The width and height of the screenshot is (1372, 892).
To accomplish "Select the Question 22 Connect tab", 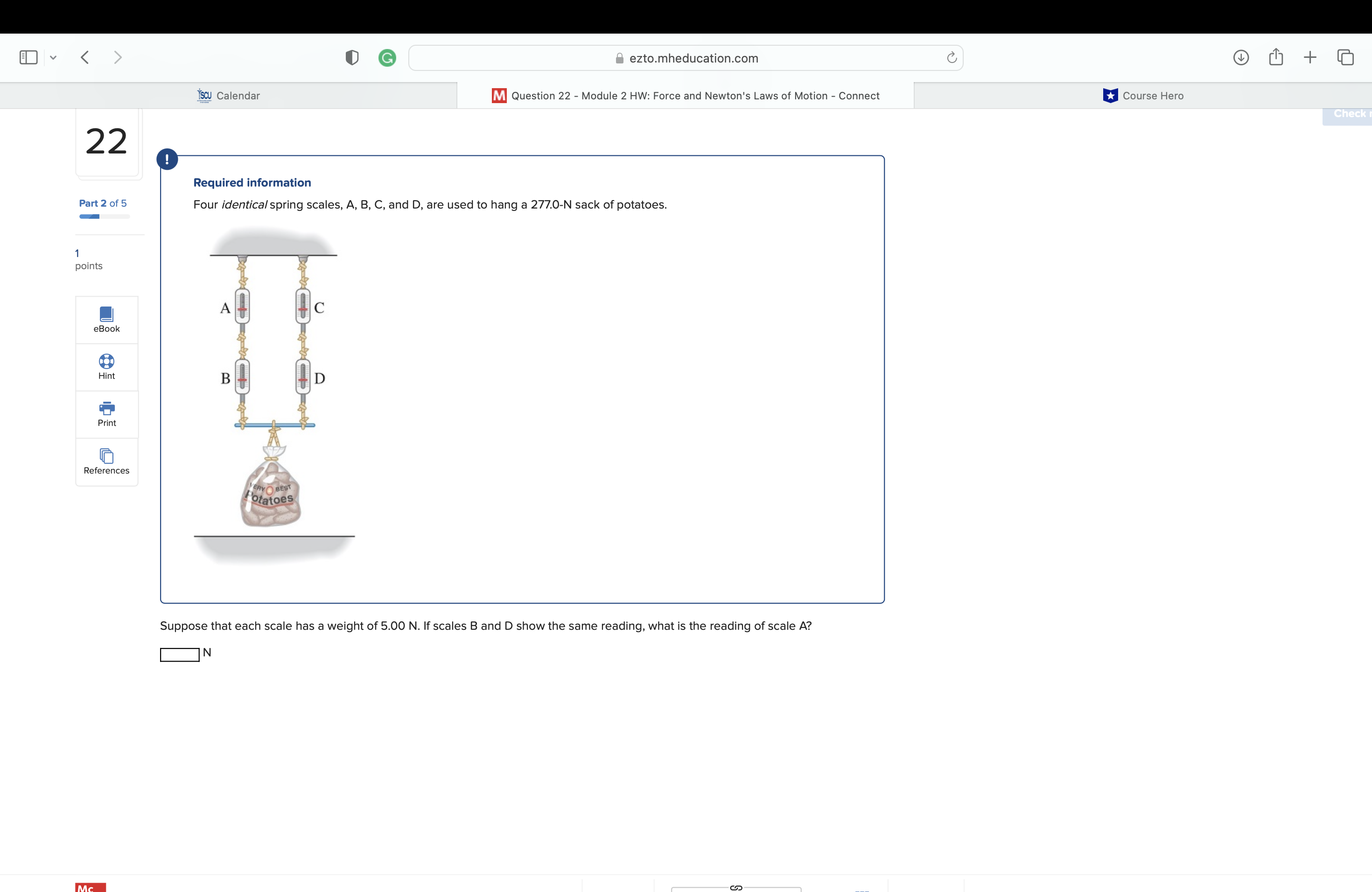I will click(686, 96).
